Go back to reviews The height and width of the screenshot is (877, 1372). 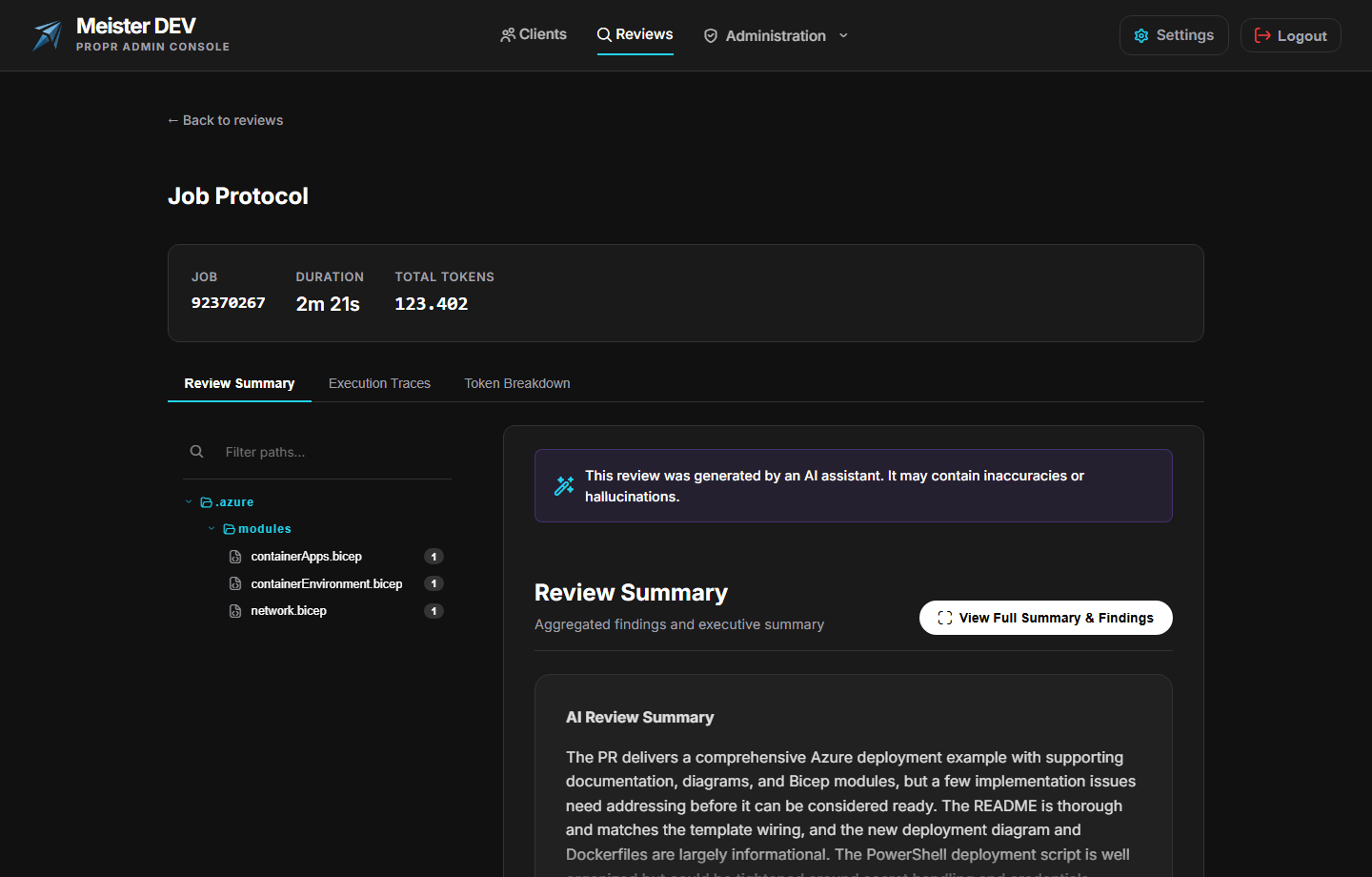point(225,120)
